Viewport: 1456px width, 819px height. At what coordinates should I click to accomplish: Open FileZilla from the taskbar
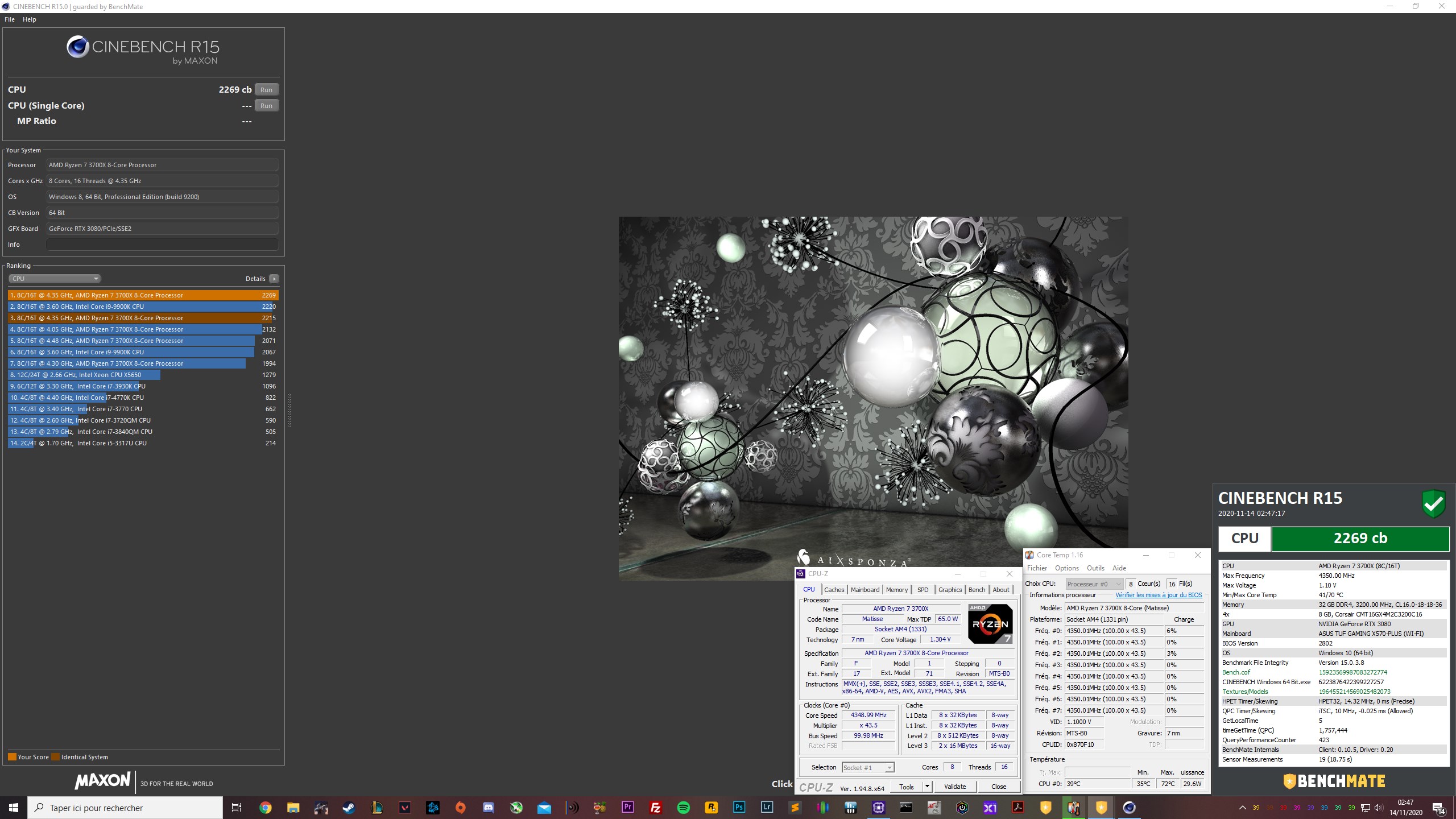pyautogui.click(x=656, y=808)
